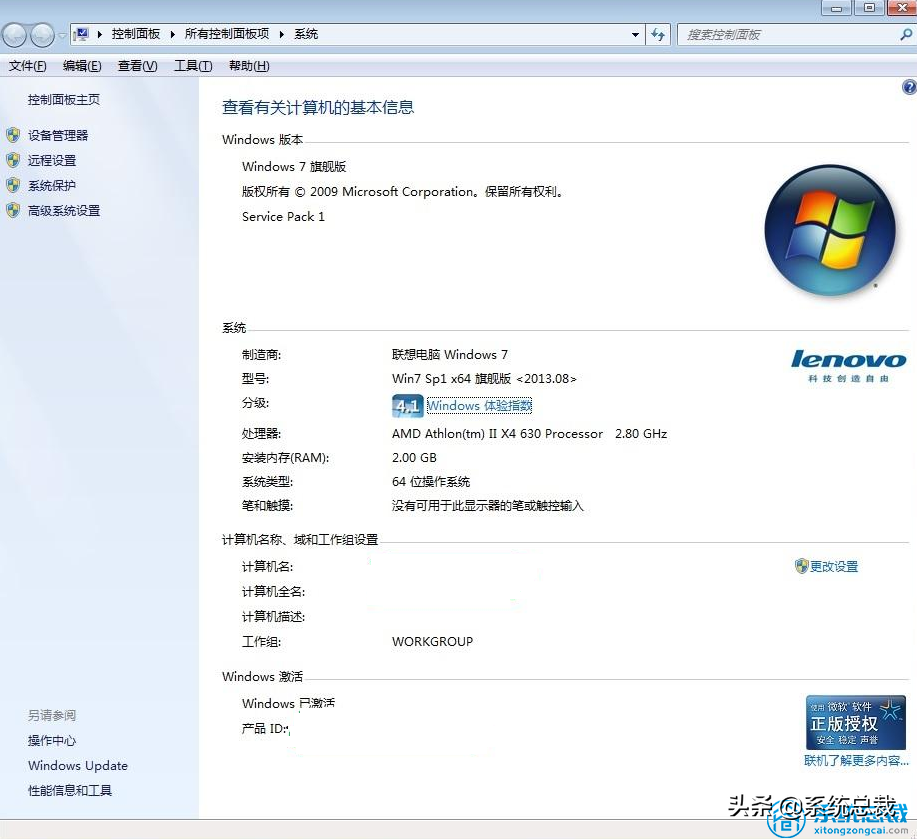Image resolution: width=917 pixels, height=839 pixels.
Task: Click the 64 位操作系统 system type value
Action: tap(431, 482)
